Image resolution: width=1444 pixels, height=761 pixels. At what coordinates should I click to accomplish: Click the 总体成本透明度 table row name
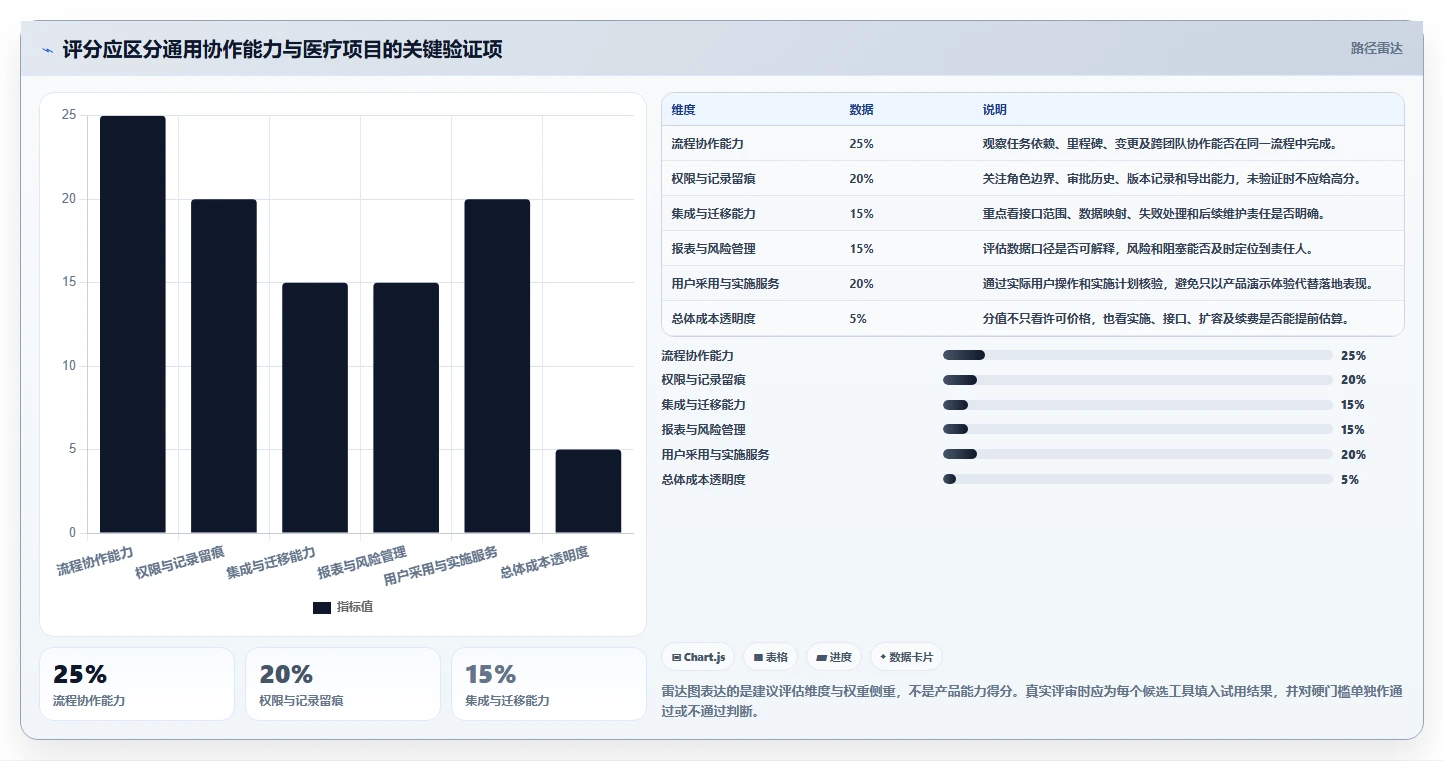click(714, 319)
